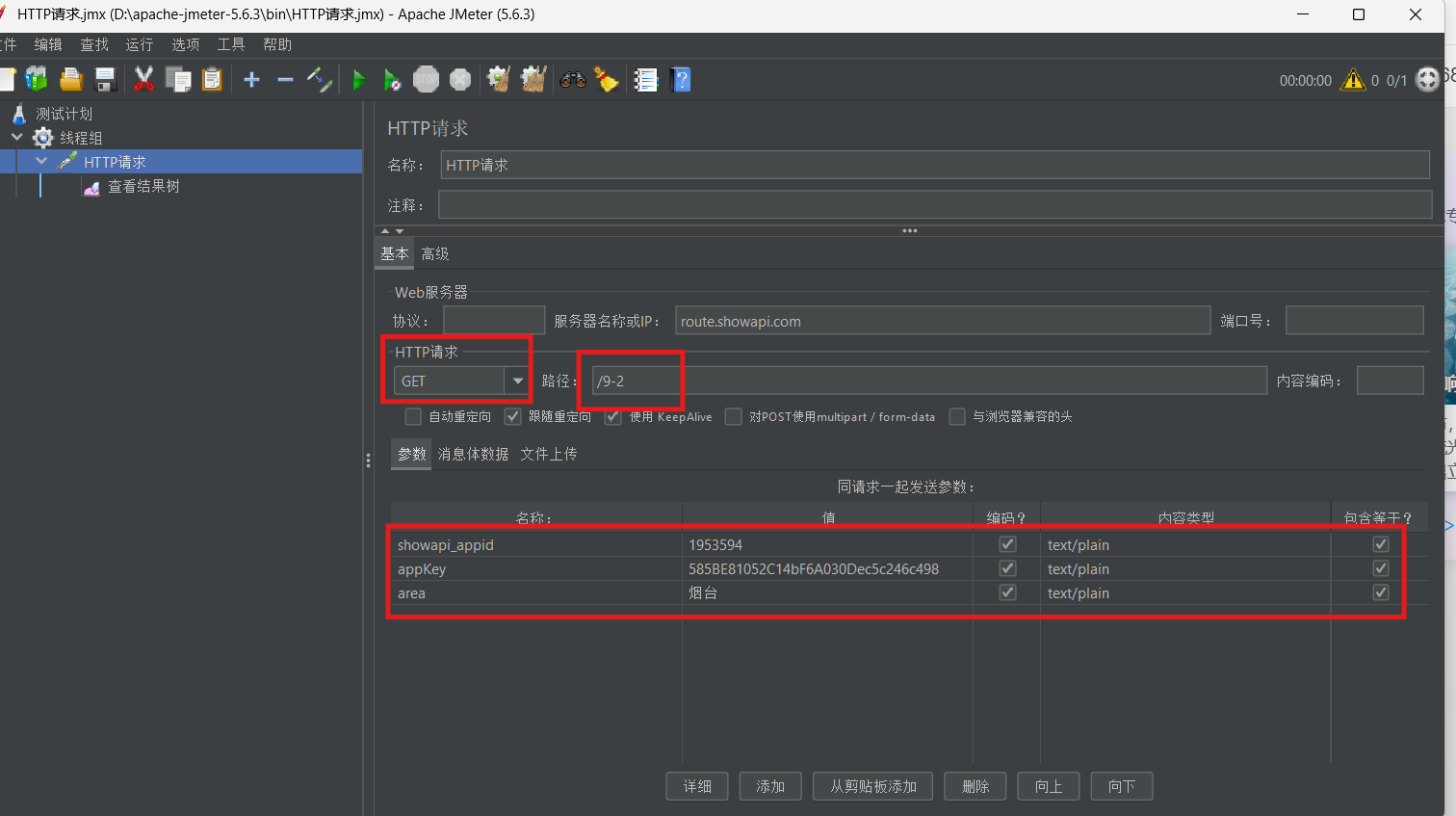Viewport: 1456px width, 816px height.
Task: Click the split pane down arrow
Action: [400, 231]
